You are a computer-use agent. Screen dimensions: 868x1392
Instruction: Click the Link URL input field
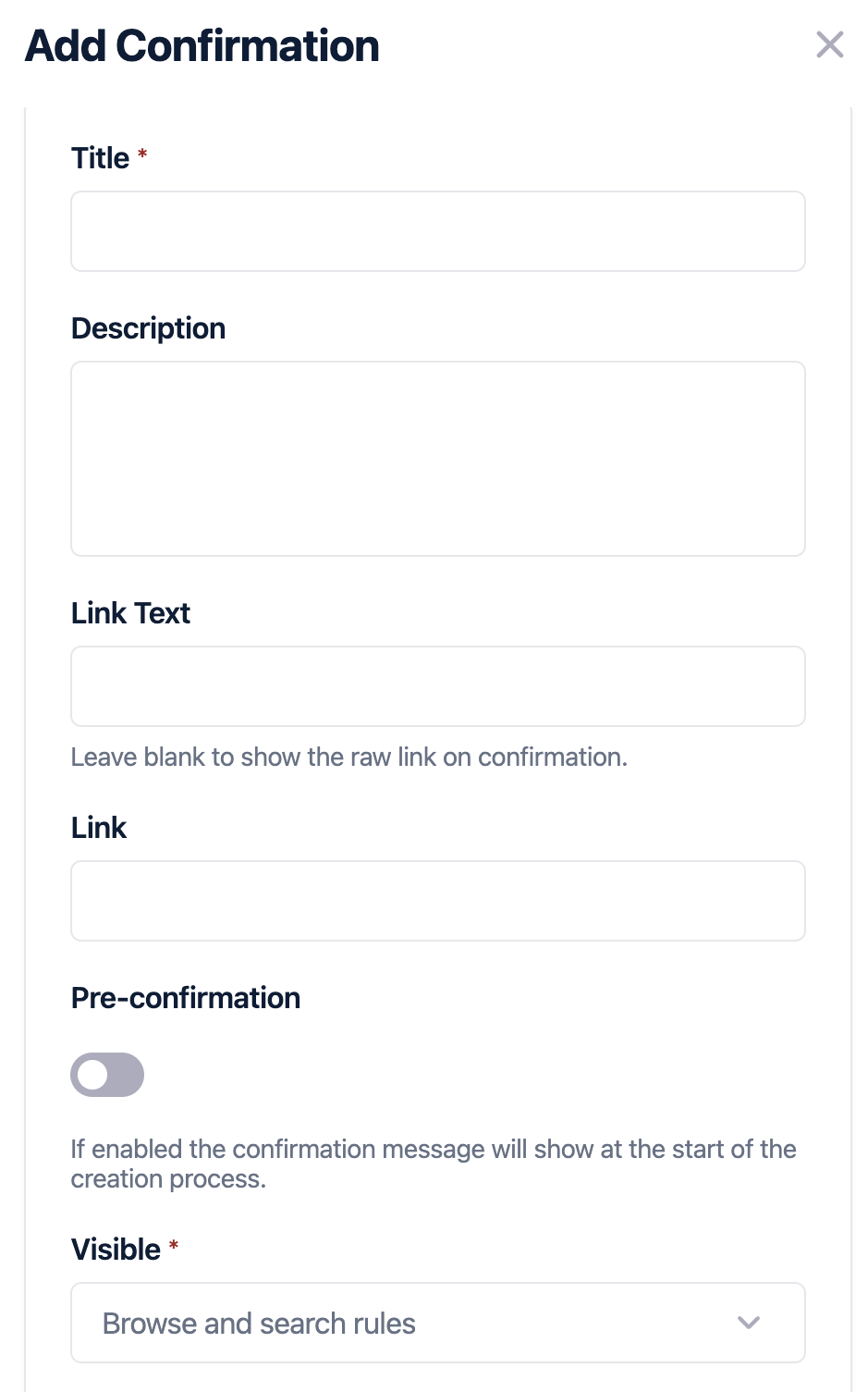[x=438, y=901]
